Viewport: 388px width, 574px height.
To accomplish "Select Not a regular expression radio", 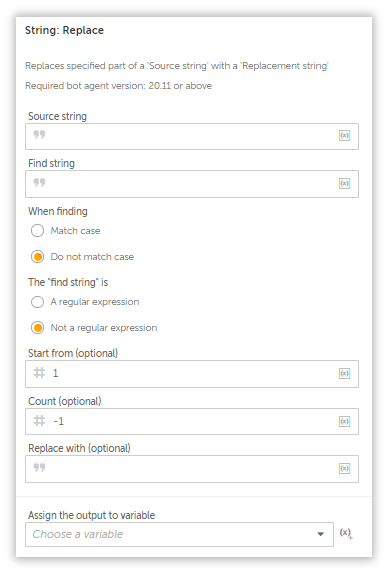I will (37, 328).
